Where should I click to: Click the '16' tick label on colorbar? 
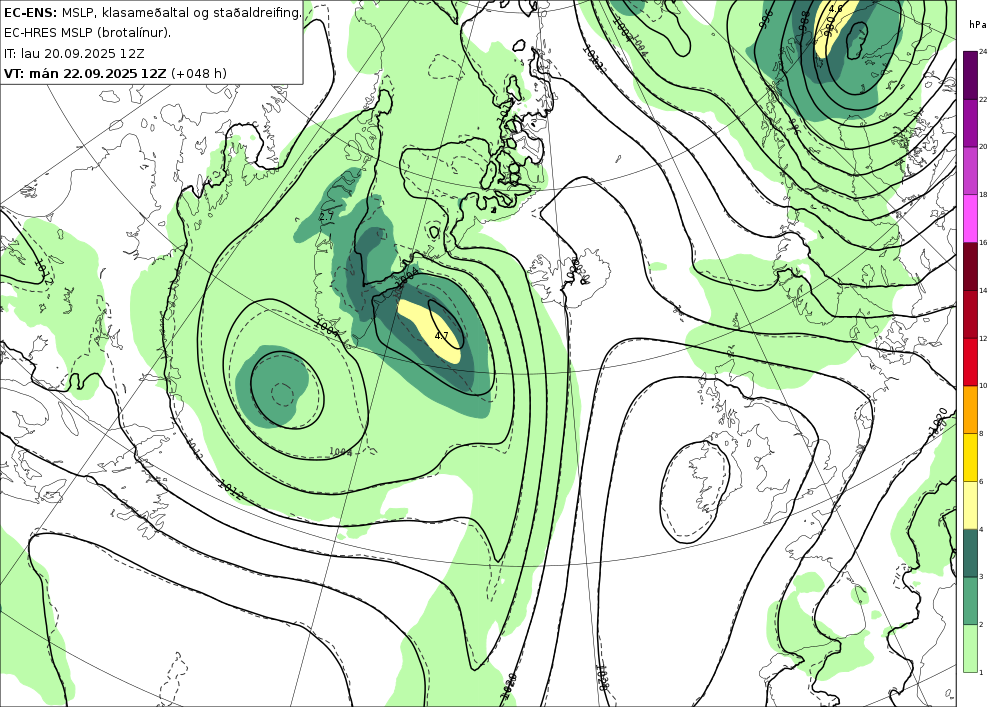pos(983,242)
